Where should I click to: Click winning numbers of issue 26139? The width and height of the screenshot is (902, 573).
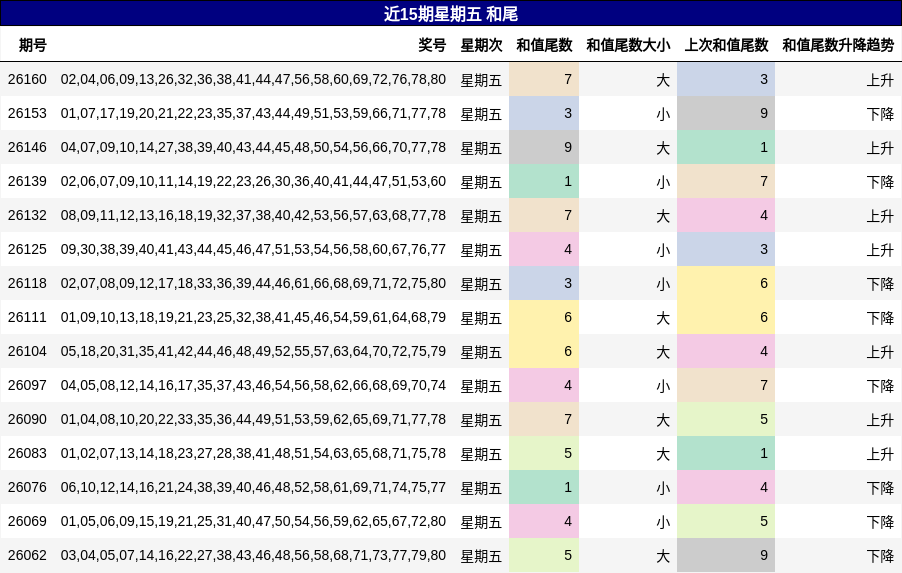tap(253, 181)
